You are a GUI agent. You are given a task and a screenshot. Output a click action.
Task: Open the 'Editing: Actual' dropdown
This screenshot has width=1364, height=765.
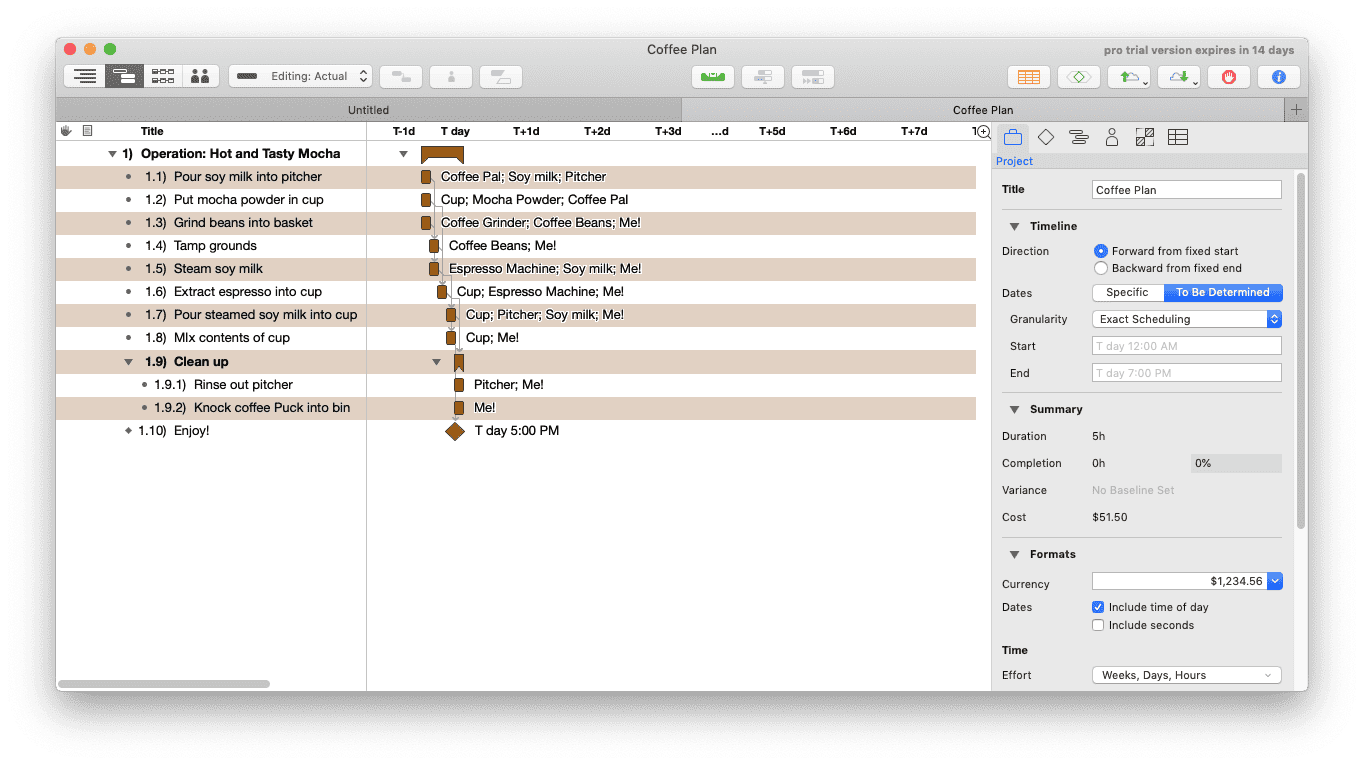pos(300,76)
